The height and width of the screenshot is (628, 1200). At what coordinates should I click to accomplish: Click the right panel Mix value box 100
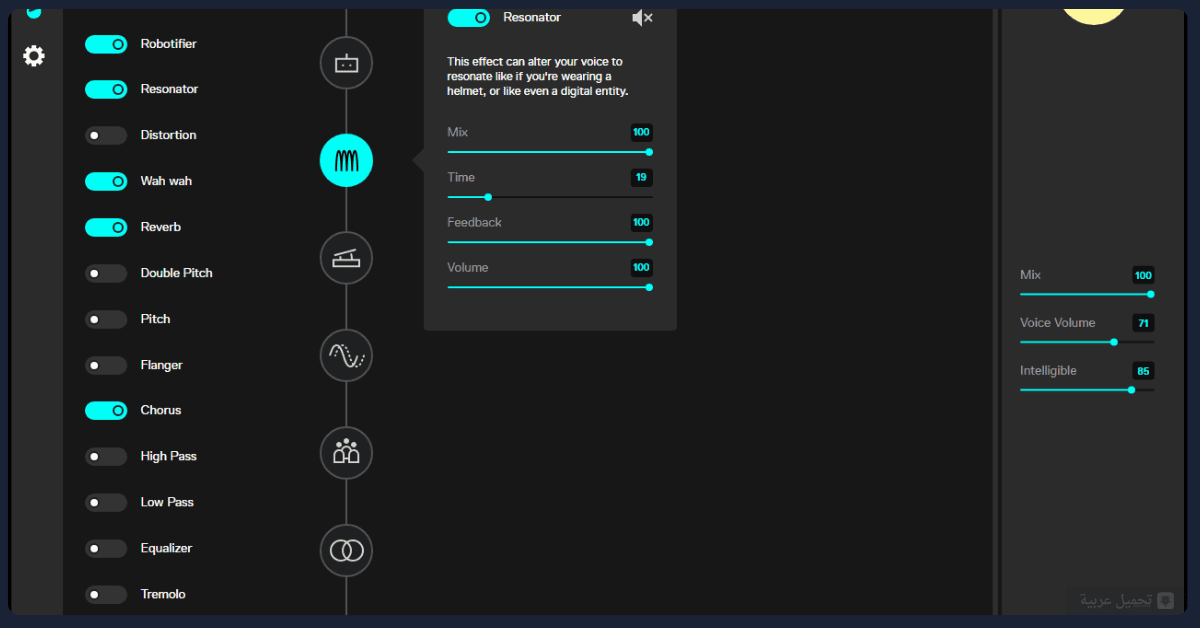(x=1143, y=275)
